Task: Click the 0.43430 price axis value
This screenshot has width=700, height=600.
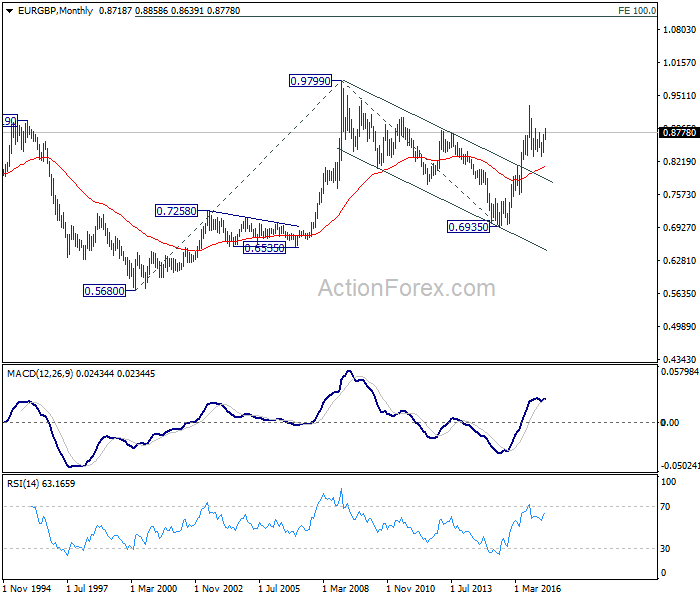Action: click(679, 359)
